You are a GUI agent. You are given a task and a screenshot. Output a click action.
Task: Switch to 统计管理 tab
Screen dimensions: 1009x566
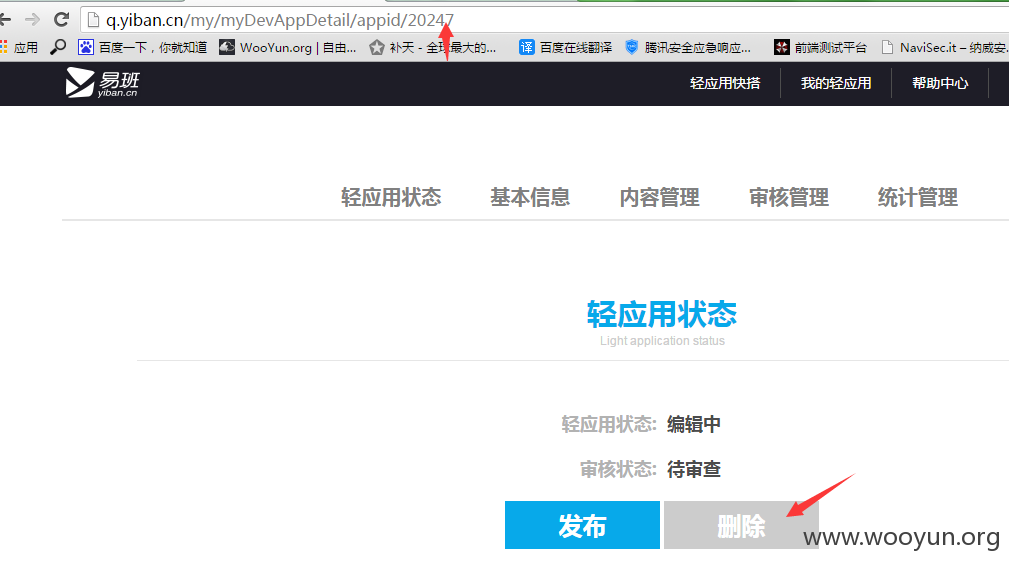click(x=918, y=197)
